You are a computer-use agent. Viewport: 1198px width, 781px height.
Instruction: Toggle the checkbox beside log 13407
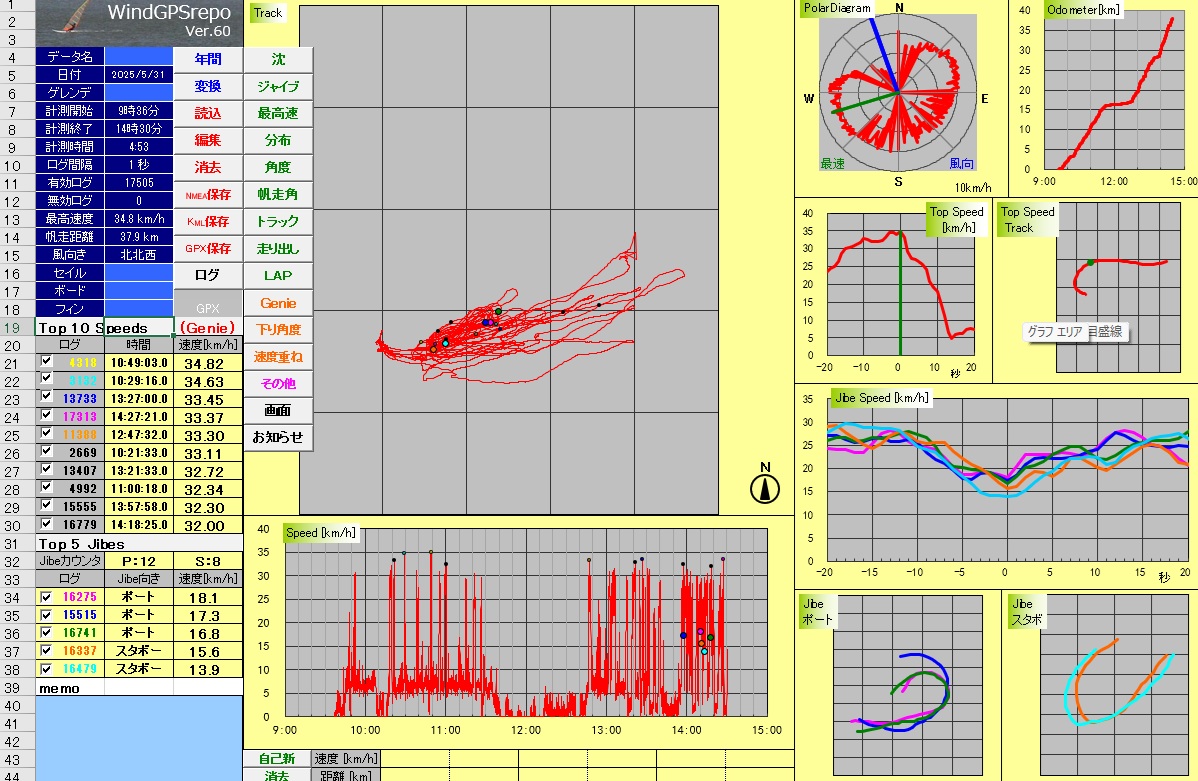pyautogui.click(x=47, y=469)
